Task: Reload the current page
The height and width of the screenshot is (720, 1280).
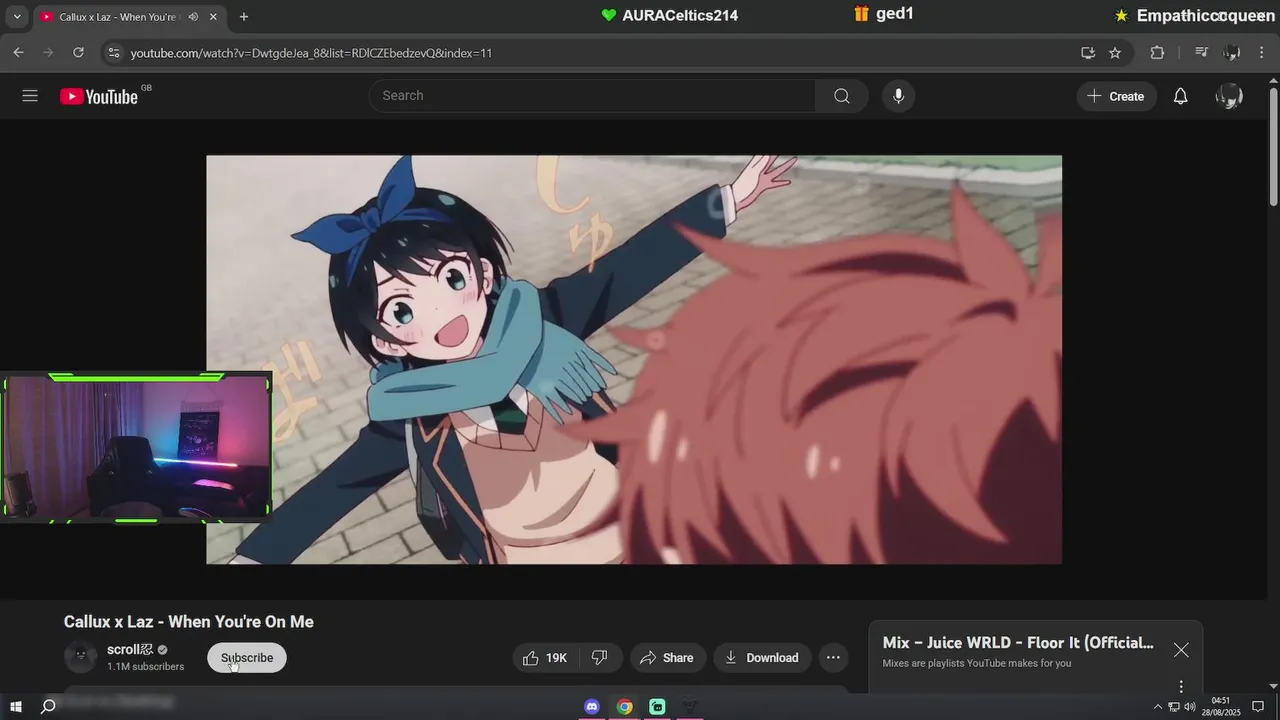Action: tap(78, 52)
